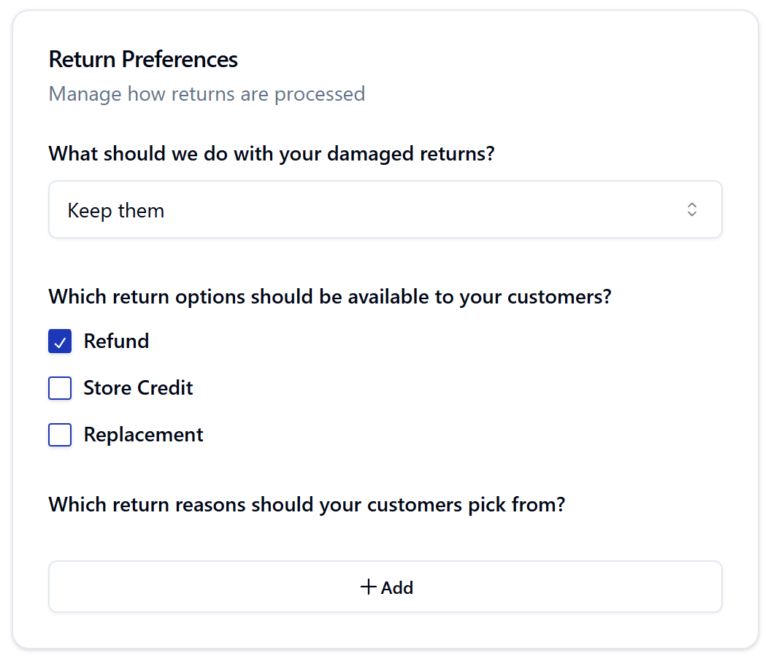Click "Manage how returns are processed" subtitle

tap(206, 94)
